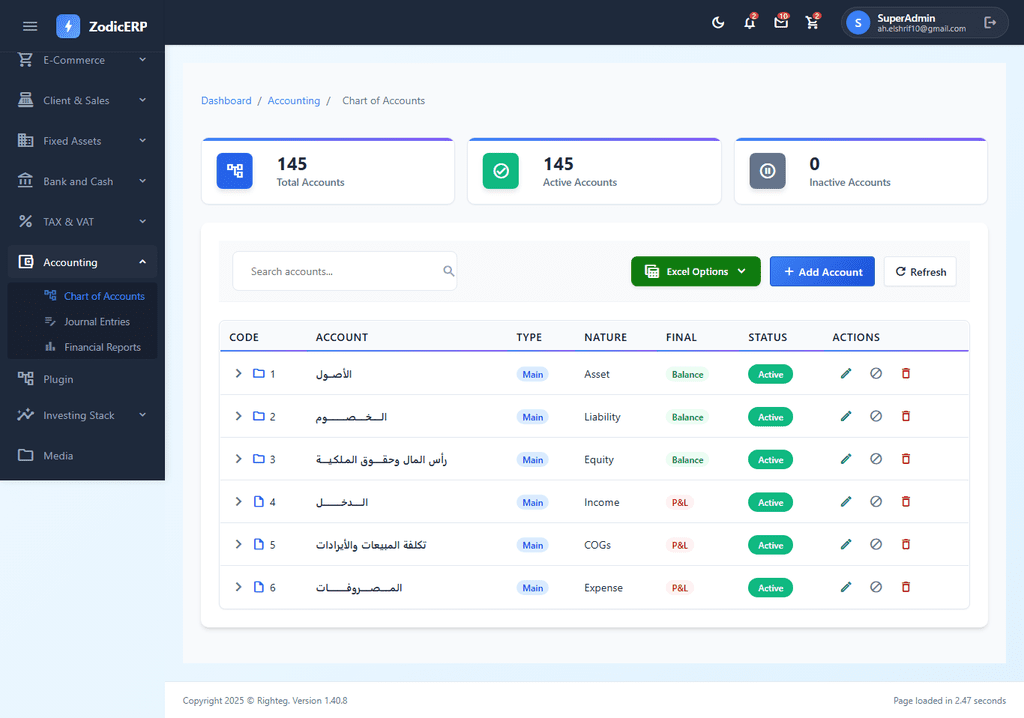Click the Add Account button

tap(822, 272)
